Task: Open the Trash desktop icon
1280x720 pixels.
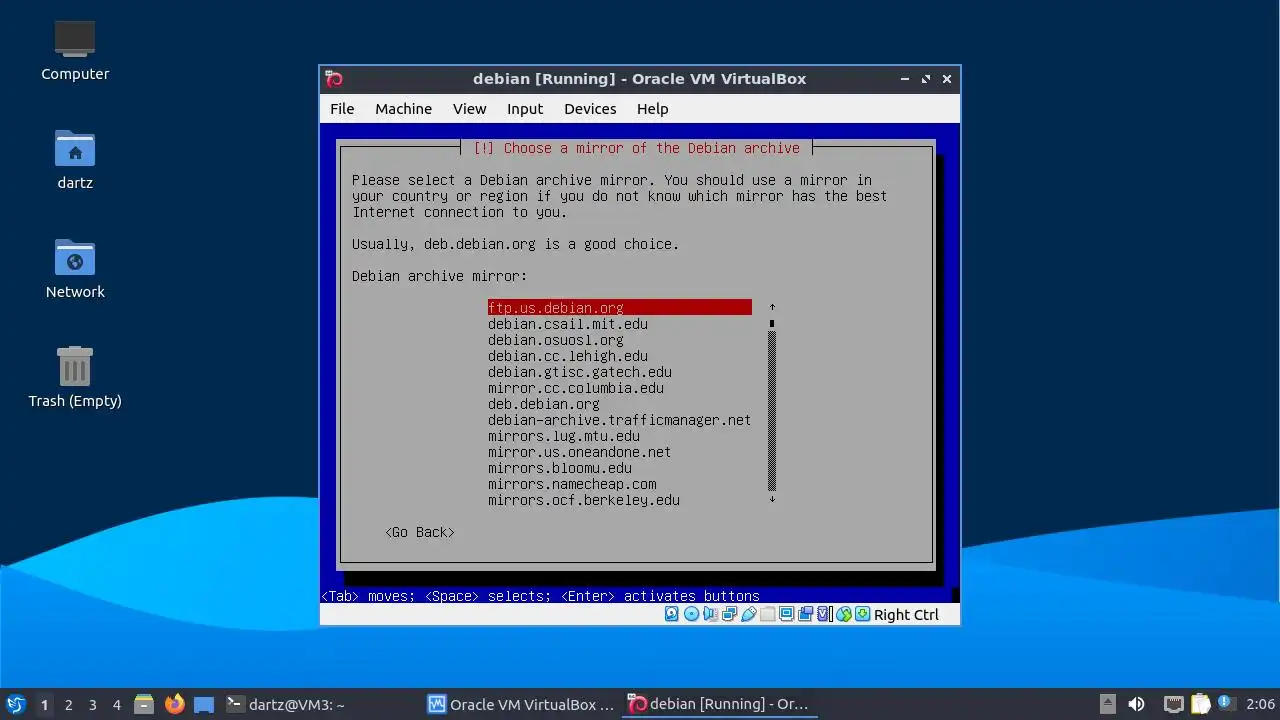Action: pos(75,376)
